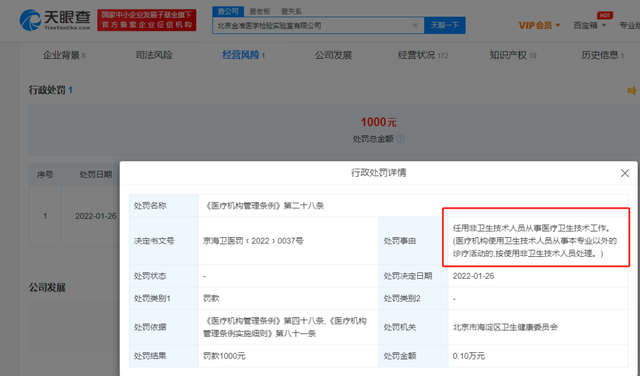This screenshot has width=640, height=376.
Task: Click the question mark icon beside 处罚总金额
Action: point(400,139)
